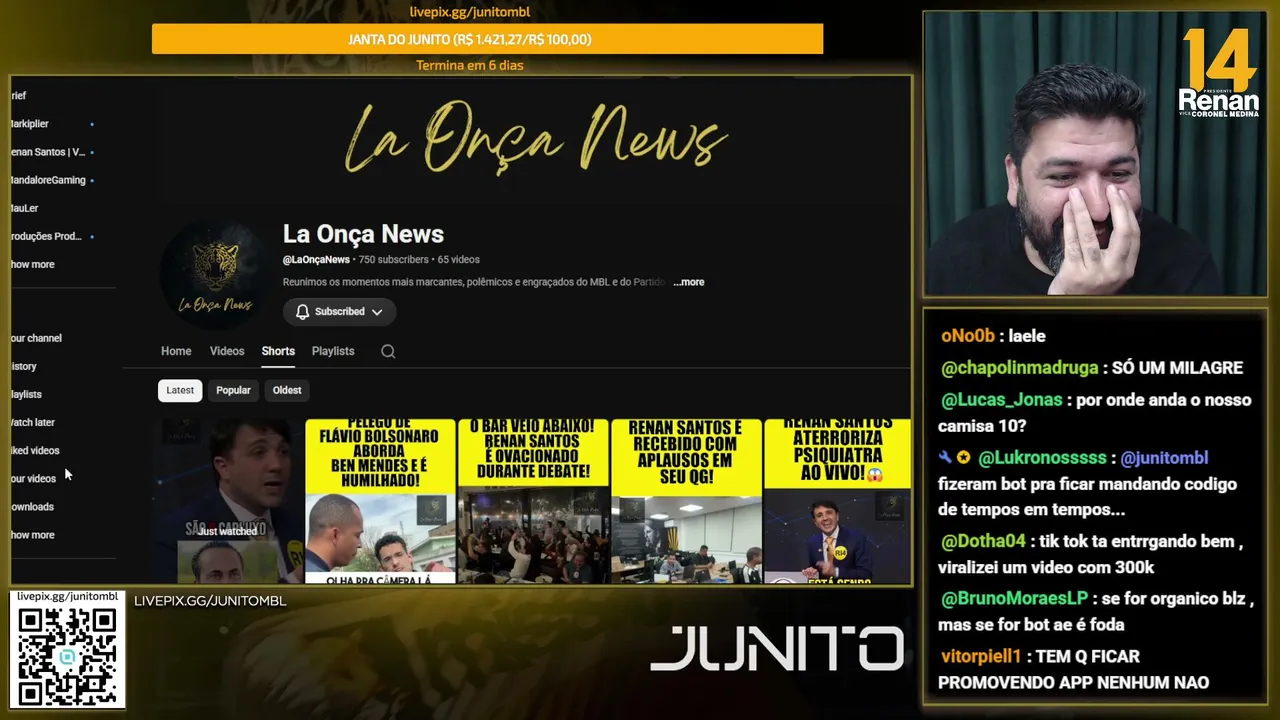The height and width of the screenshot is (720, 1280).
Task: Open the 'Just watched' short thumbnail
Action: tap(227, 501)
